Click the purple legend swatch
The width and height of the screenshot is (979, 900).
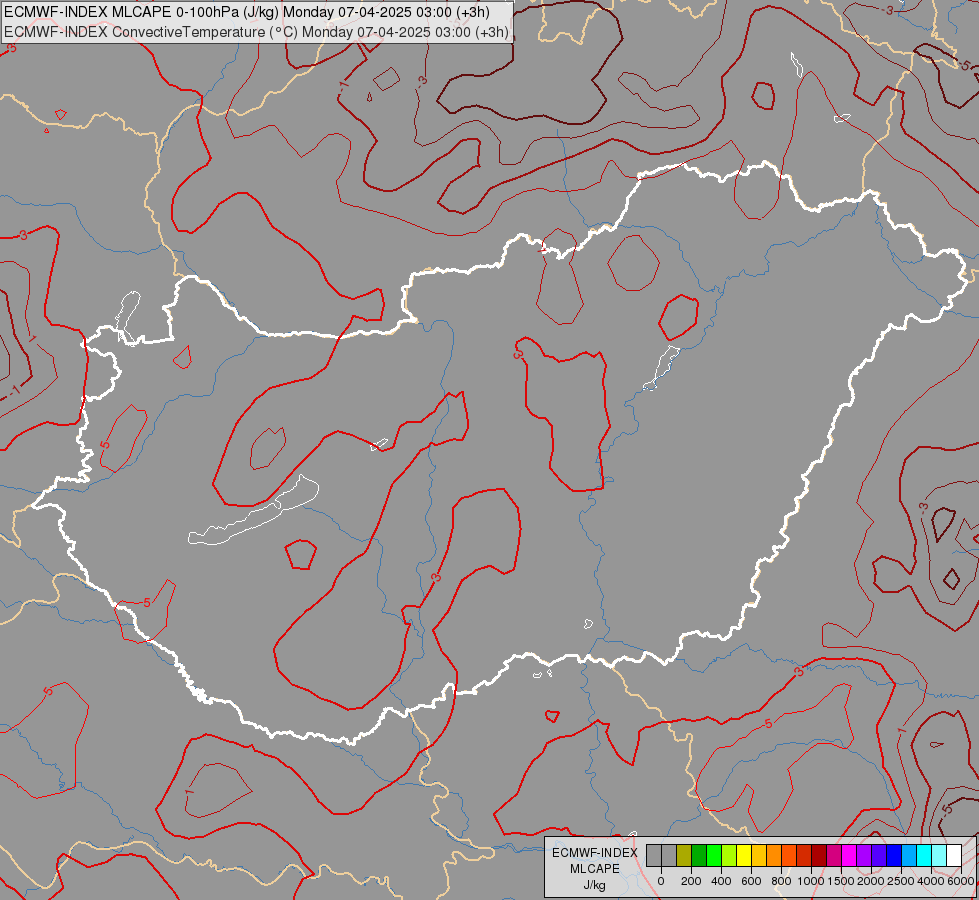pos(865,855)
